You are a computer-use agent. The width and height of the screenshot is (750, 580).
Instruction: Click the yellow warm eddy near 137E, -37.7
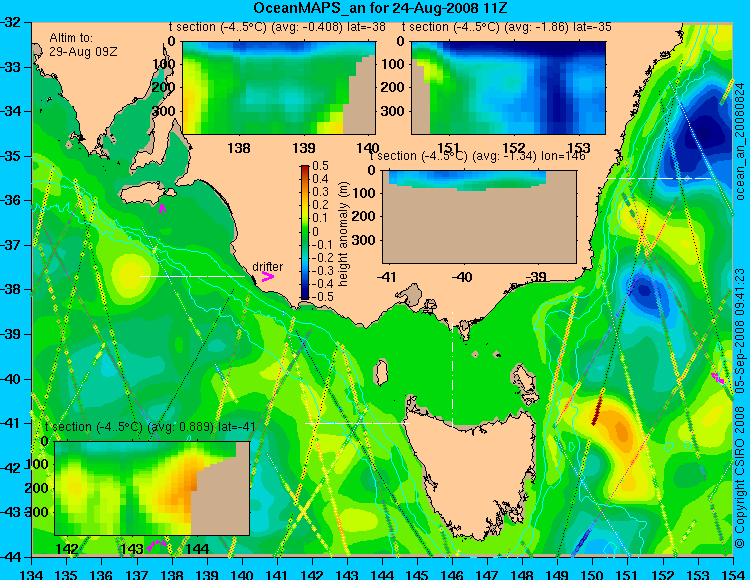128,274
